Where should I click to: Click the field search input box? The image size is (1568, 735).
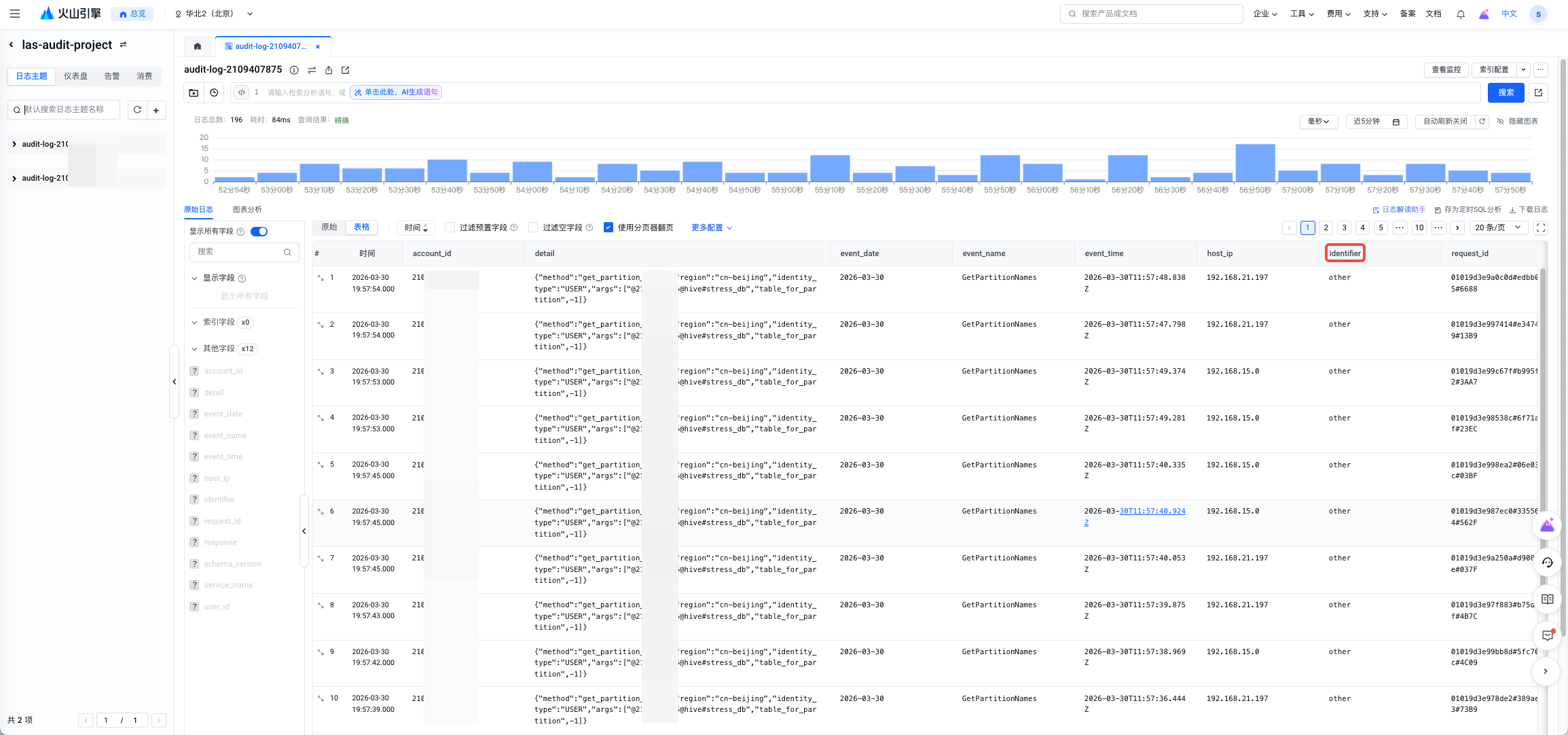coord(239,251)
